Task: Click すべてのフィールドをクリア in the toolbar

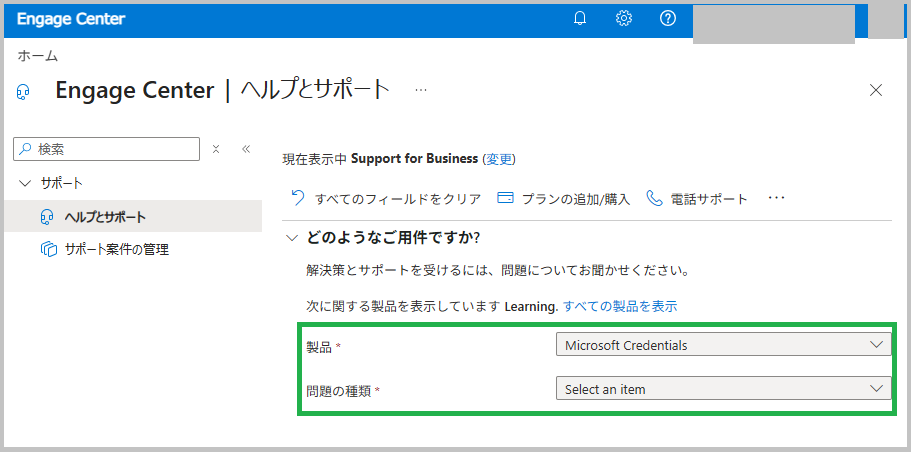Action: pyautogui.click(x=385, y=199)
